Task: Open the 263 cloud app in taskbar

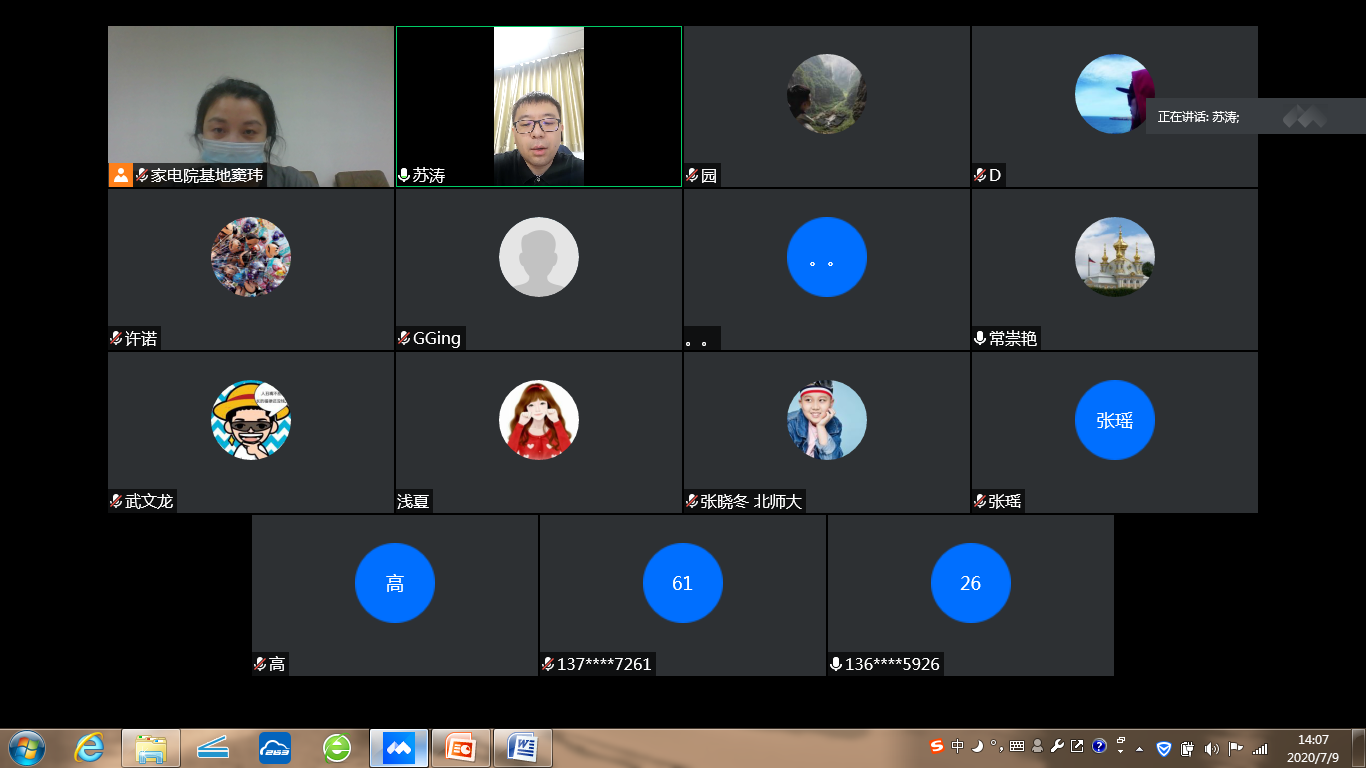Action: click(x=275, y=747)
